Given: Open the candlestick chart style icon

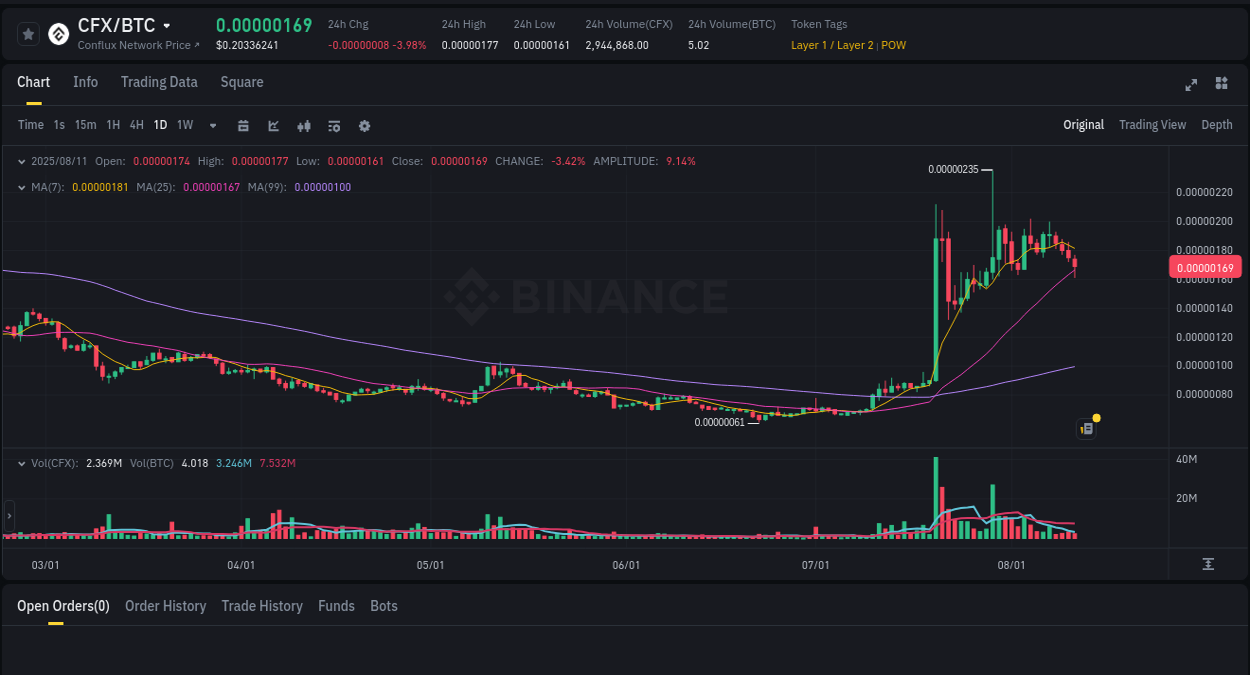Looking at the screenshot, I should [x=304, y=126].
